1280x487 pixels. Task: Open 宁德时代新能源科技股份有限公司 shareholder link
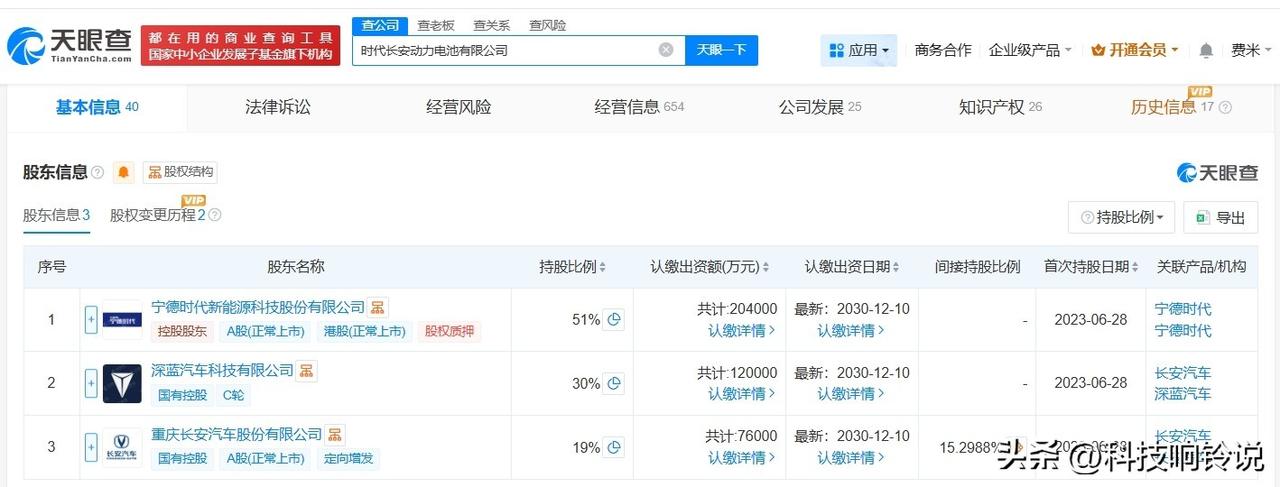coord(258,307)
